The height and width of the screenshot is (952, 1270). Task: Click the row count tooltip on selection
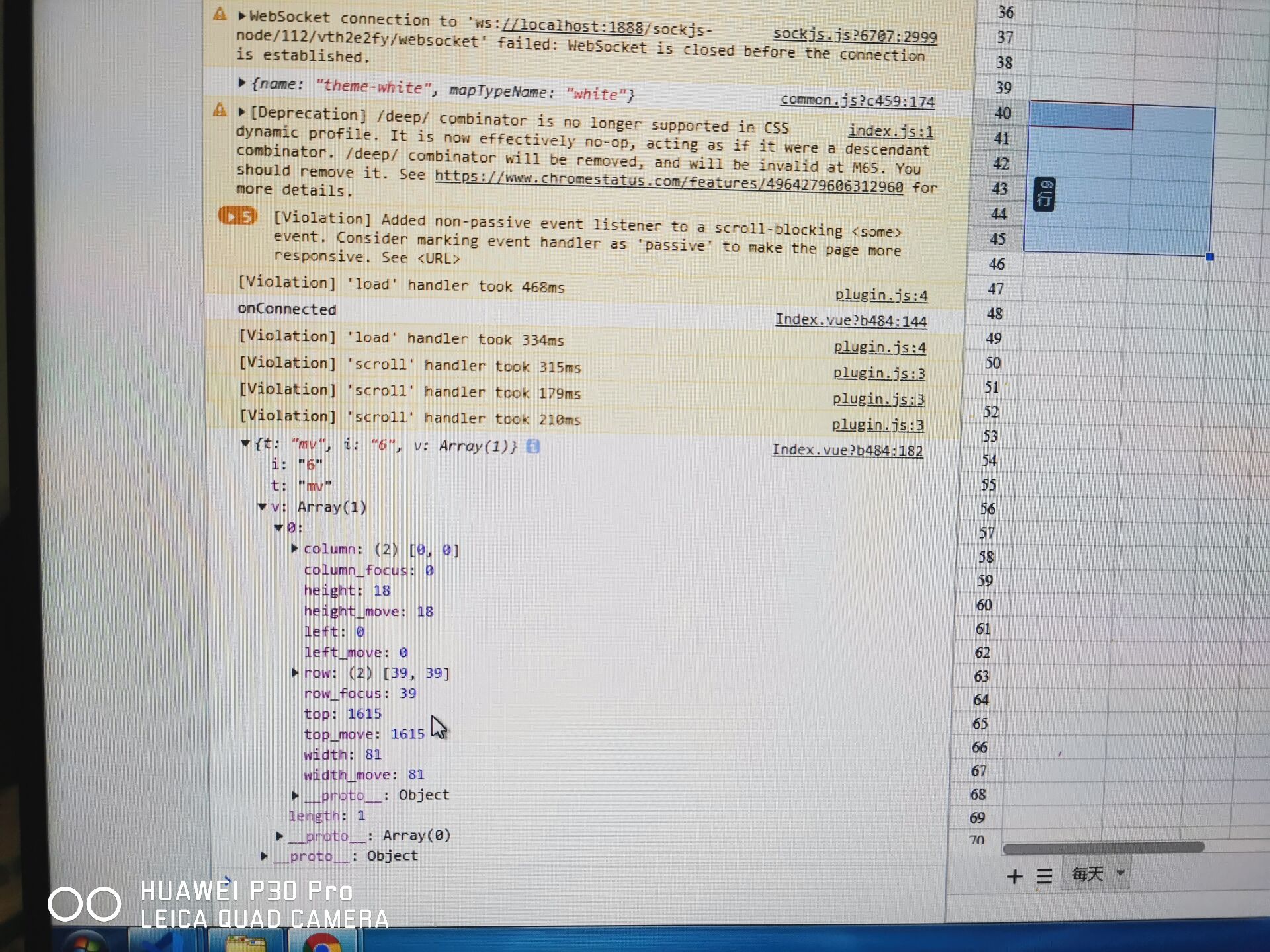click(x=1044, y=194)
